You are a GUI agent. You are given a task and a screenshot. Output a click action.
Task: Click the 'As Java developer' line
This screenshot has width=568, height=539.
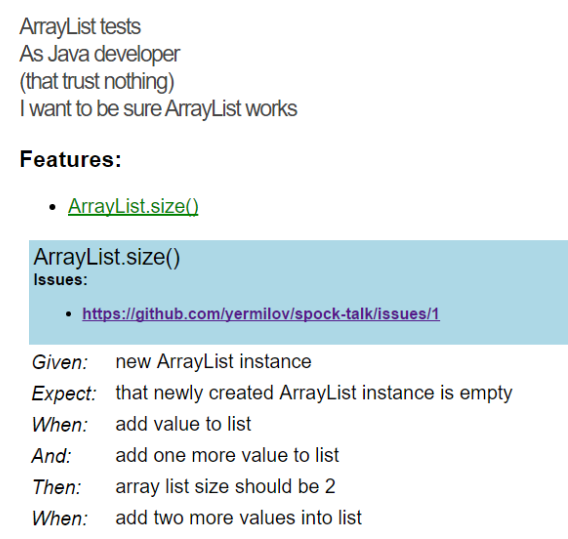coord(100,54)
